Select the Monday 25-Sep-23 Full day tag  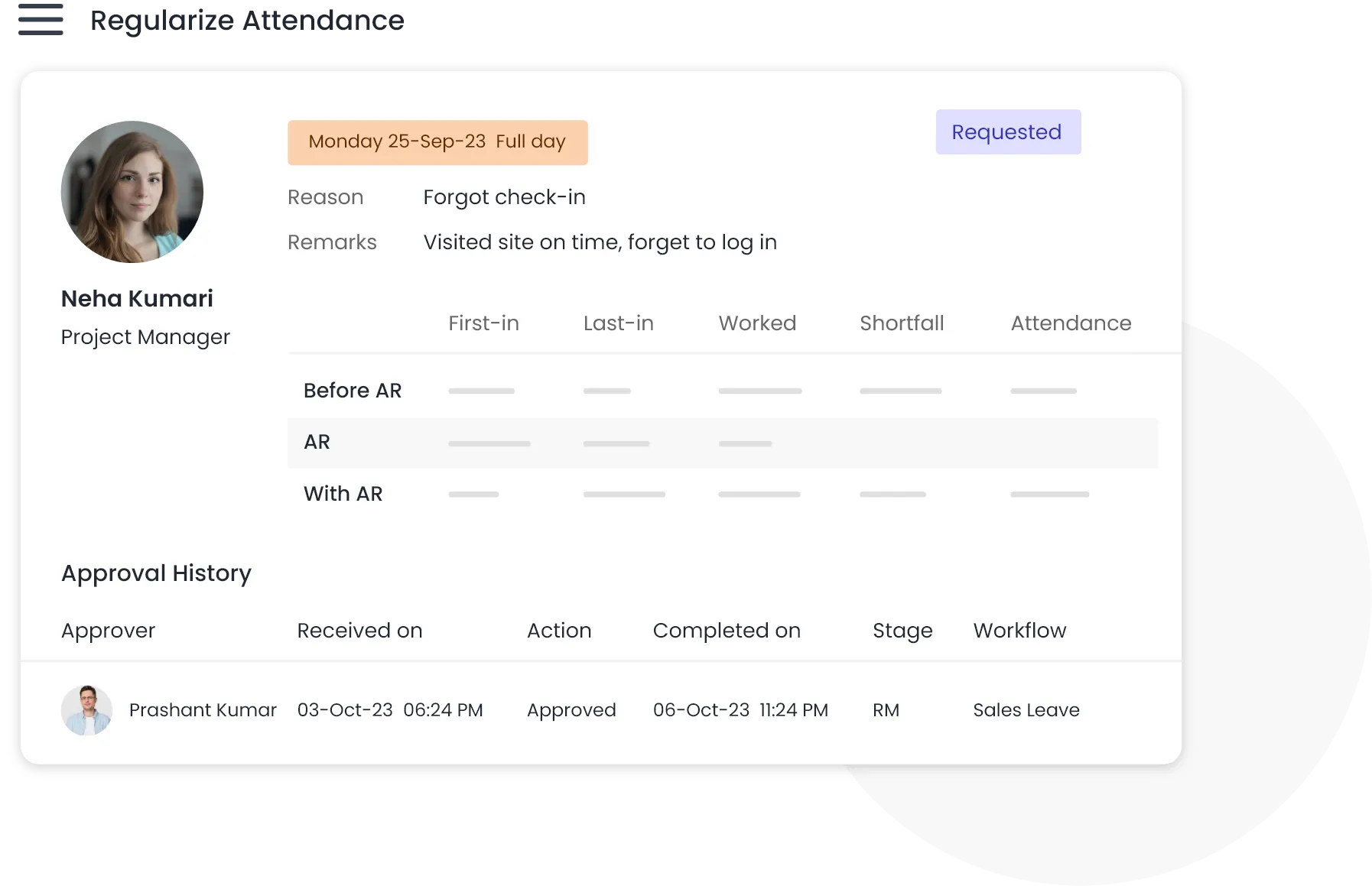pos(437,142)
